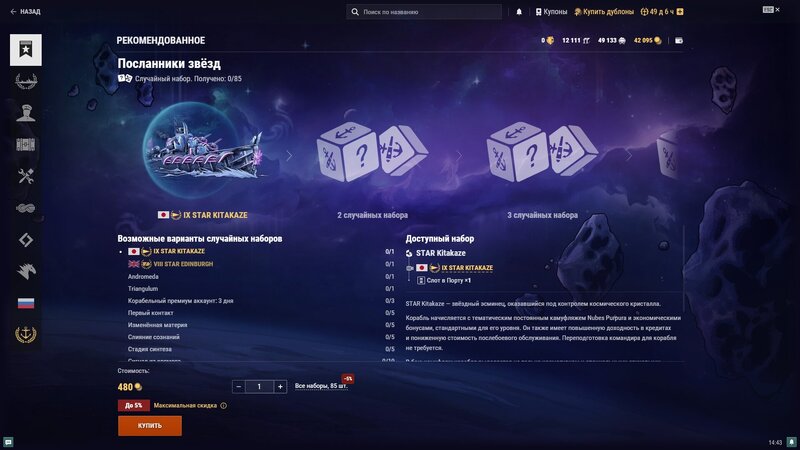Open the Купоны menu item
Image resolution: width=800 pixels, height=450 pixels.
[x=552, y=12]
